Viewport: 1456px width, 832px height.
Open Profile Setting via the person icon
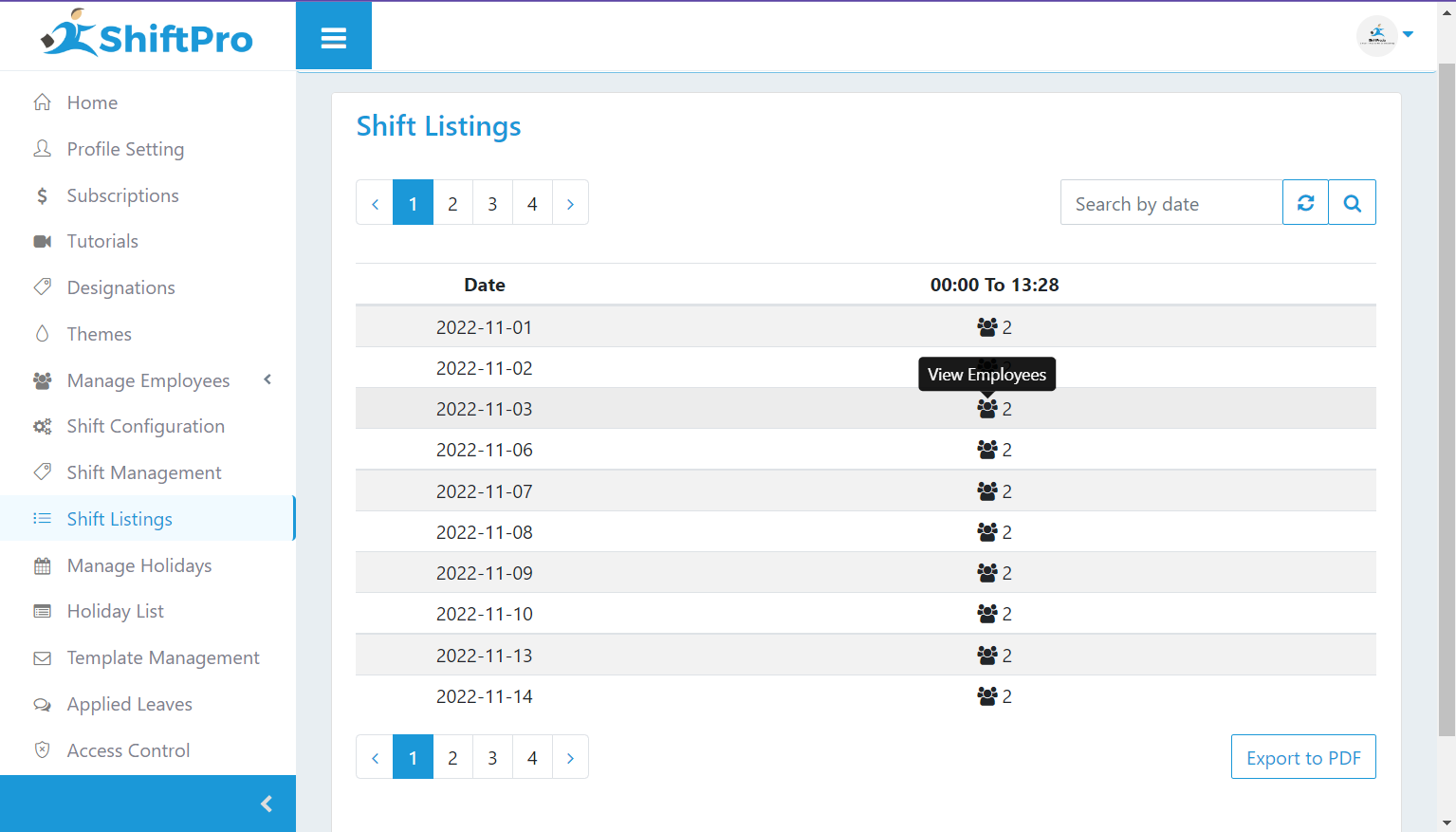pos(42,148)
